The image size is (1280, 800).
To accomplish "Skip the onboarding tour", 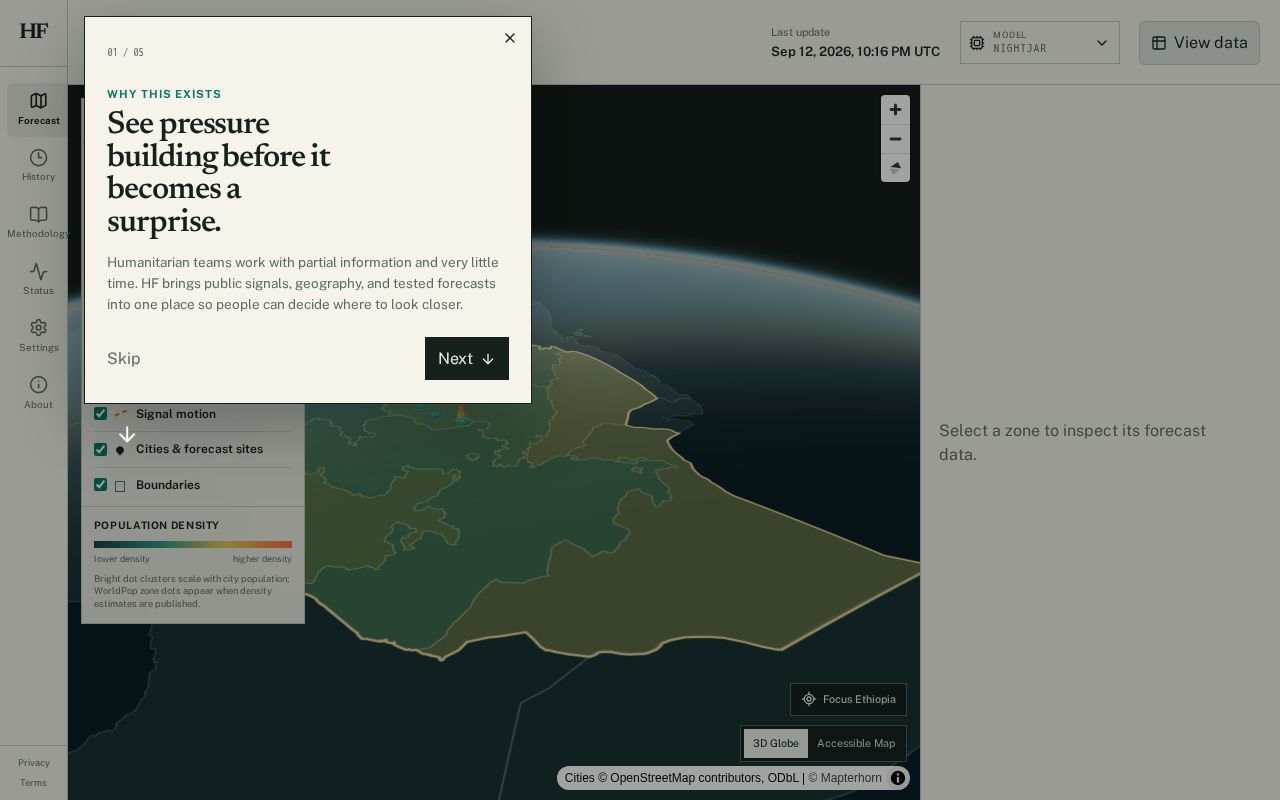I will click(124, 358).
